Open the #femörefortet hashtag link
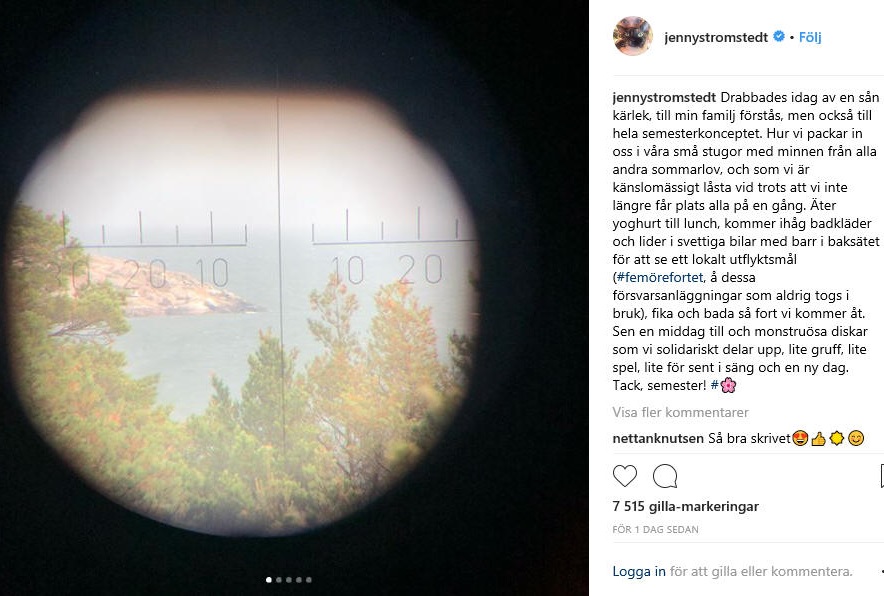This screenshot has height=596, width=884. [x=660, y=277]
